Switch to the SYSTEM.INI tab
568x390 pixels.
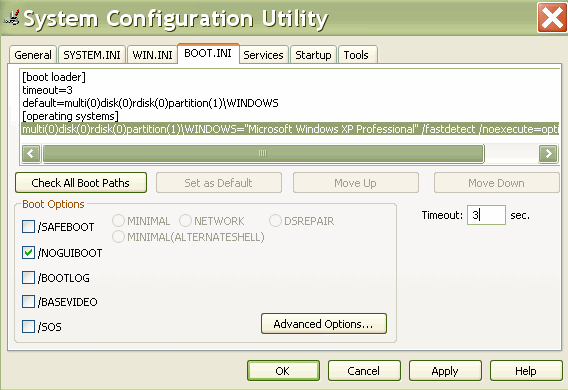[x=92, y=55]
